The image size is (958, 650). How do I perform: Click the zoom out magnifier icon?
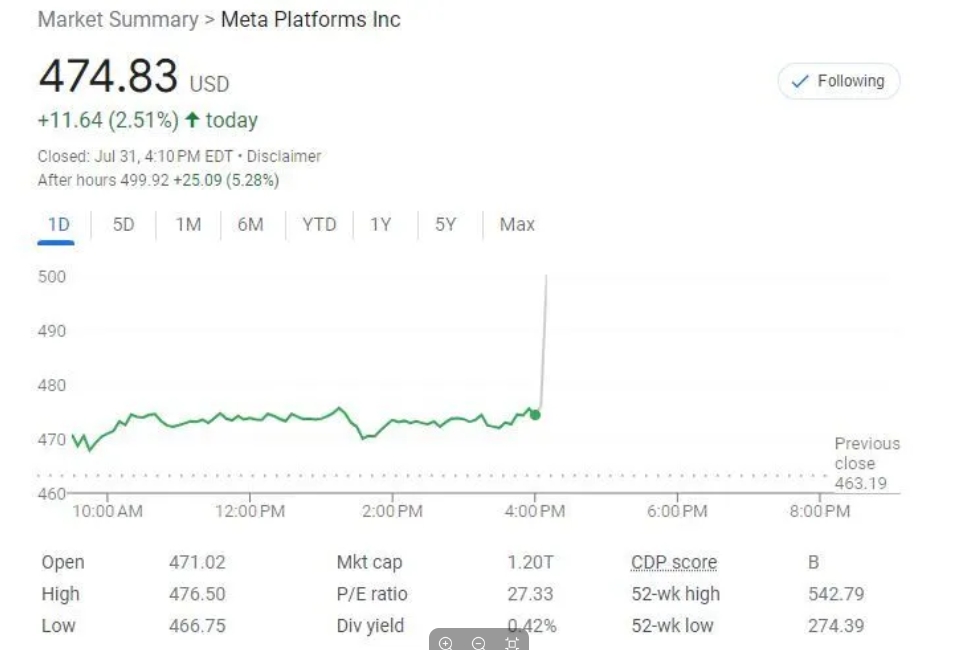point(478,643)
